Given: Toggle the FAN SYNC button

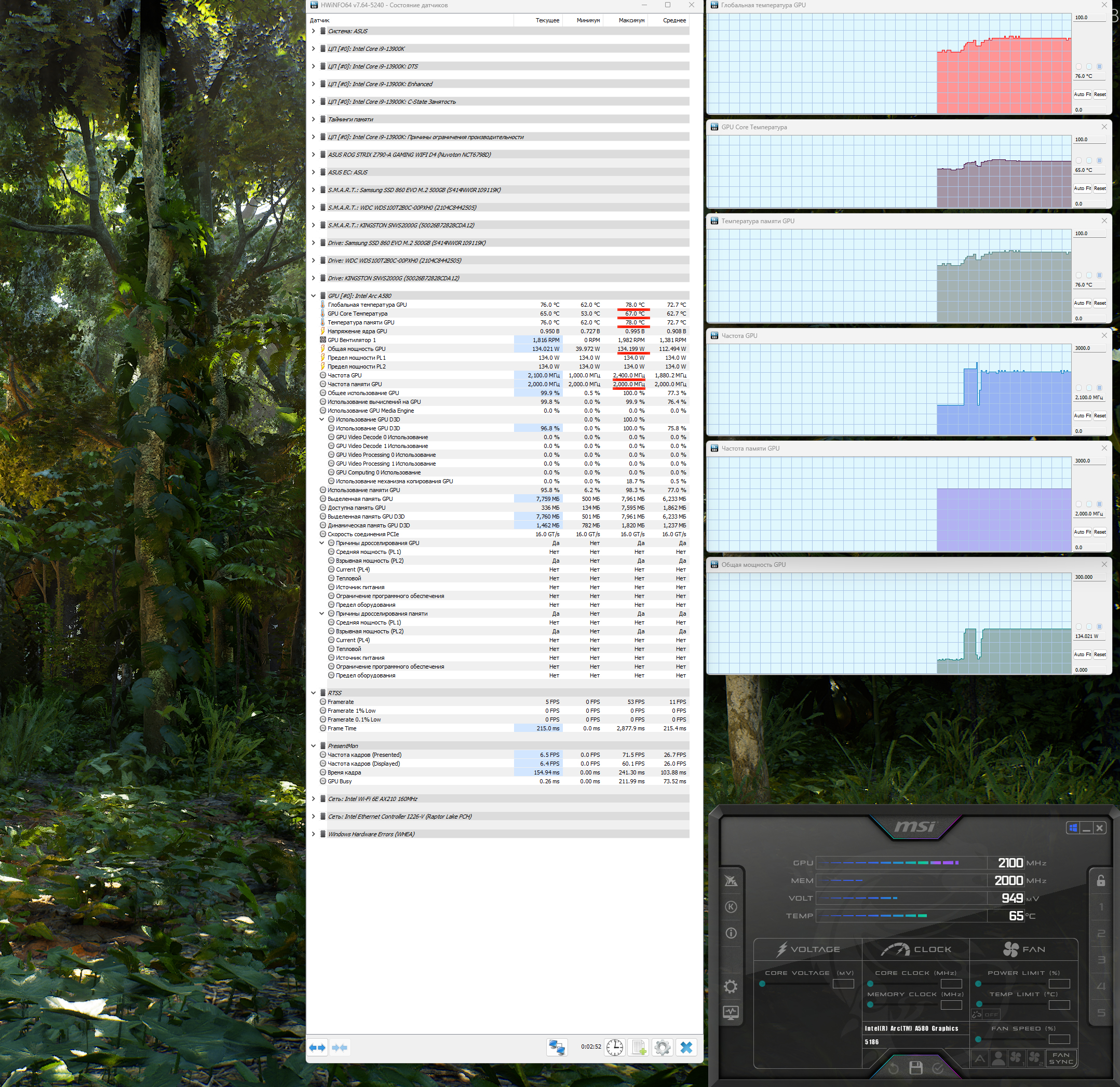Looking at the screenshot, I should tap(1061, 1058).
